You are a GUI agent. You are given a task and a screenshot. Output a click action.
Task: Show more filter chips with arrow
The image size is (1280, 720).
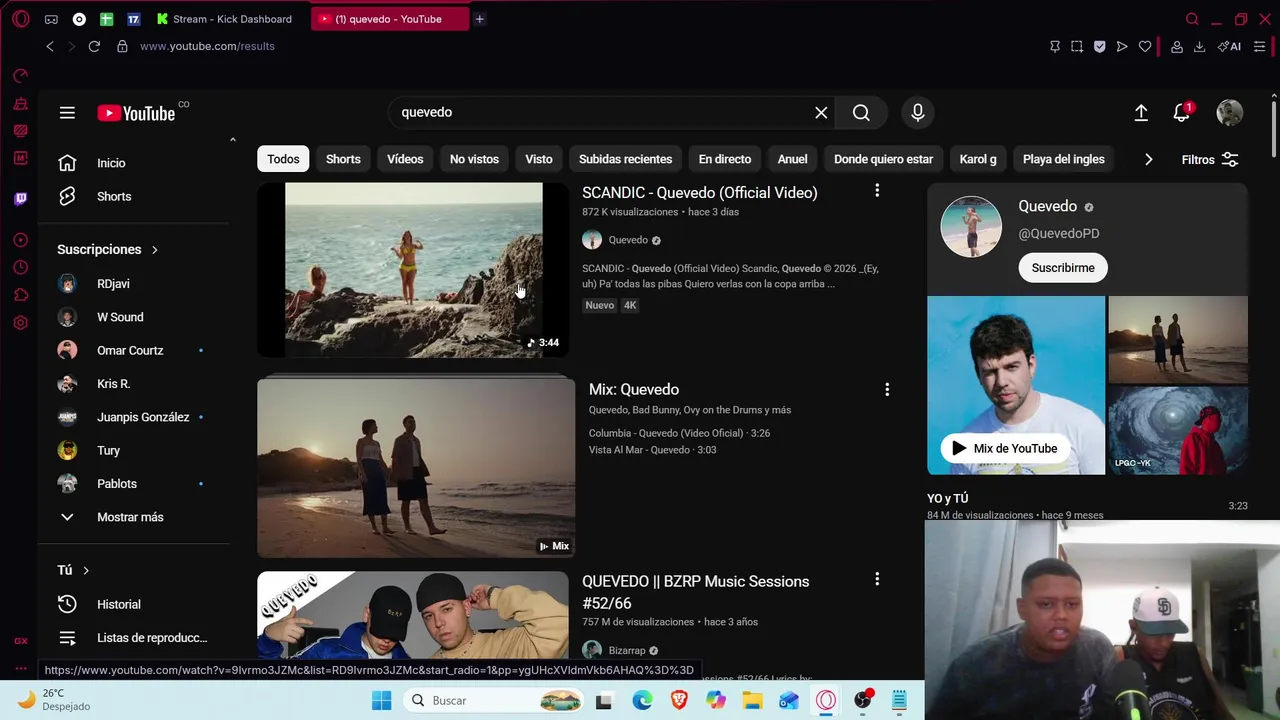(x=1148, y=159)
